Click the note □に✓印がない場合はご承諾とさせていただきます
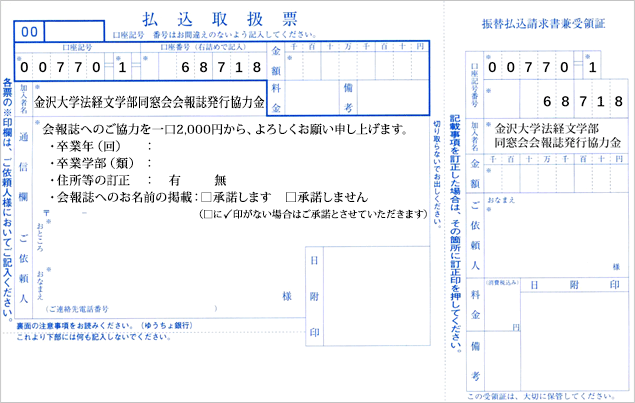Viewport: 635px width, 403px height. (x=313, y=214)
